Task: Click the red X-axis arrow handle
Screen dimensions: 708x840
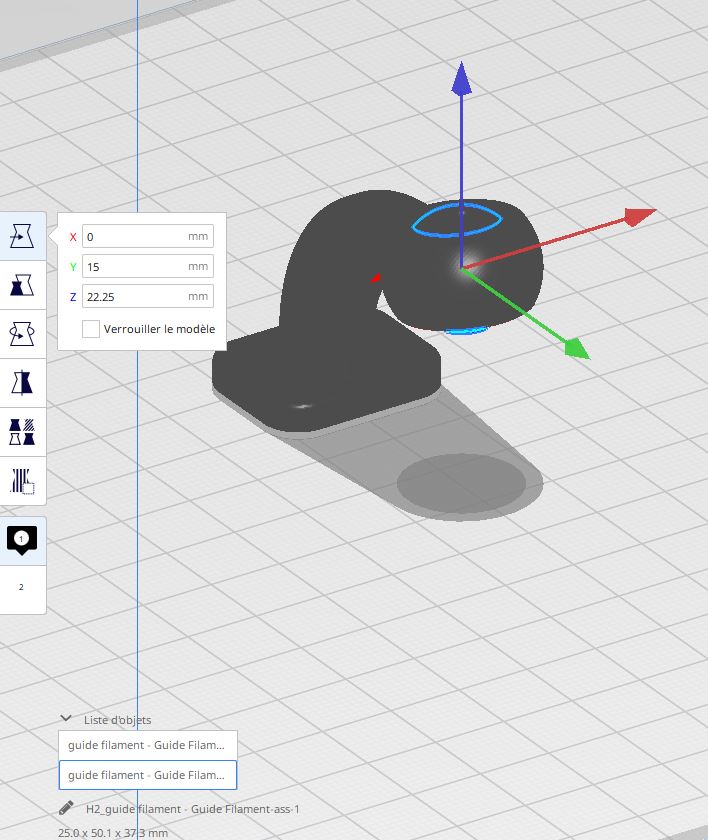Action: (x=638, y=215)
